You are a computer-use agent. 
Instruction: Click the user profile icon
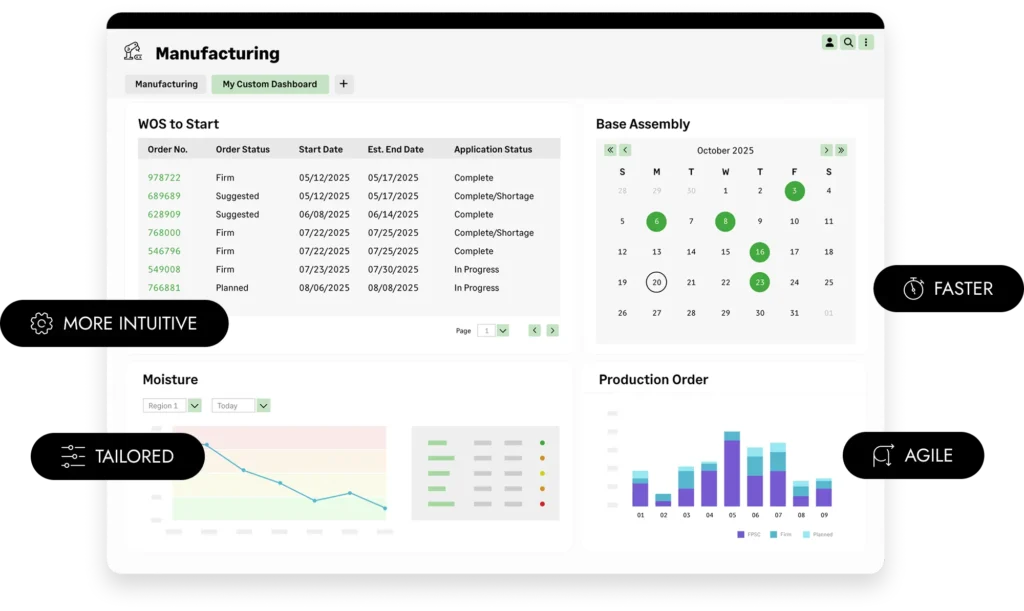pos(830,42)
